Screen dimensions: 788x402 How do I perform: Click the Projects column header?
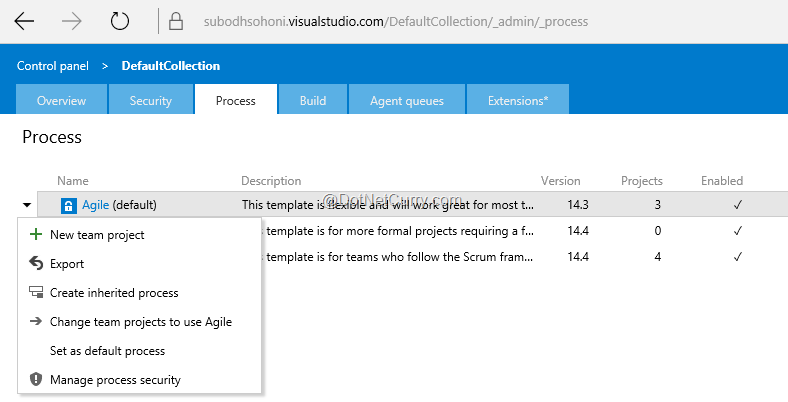pos(642,181)
